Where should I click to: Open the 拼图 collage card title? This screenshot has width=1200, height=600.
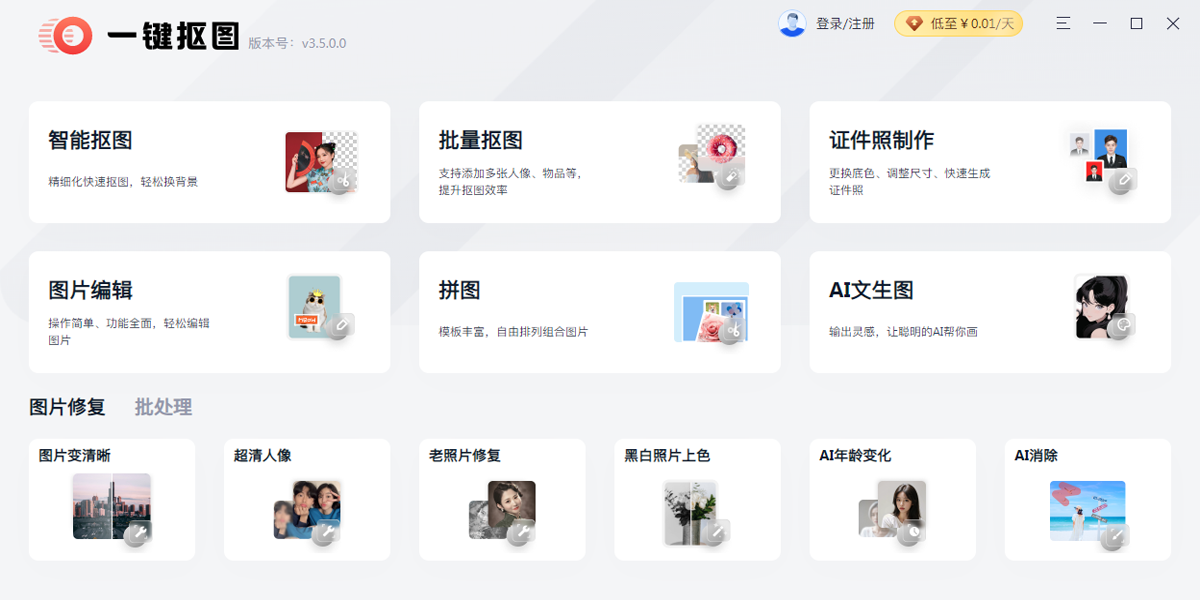click(x=459, y=290)
